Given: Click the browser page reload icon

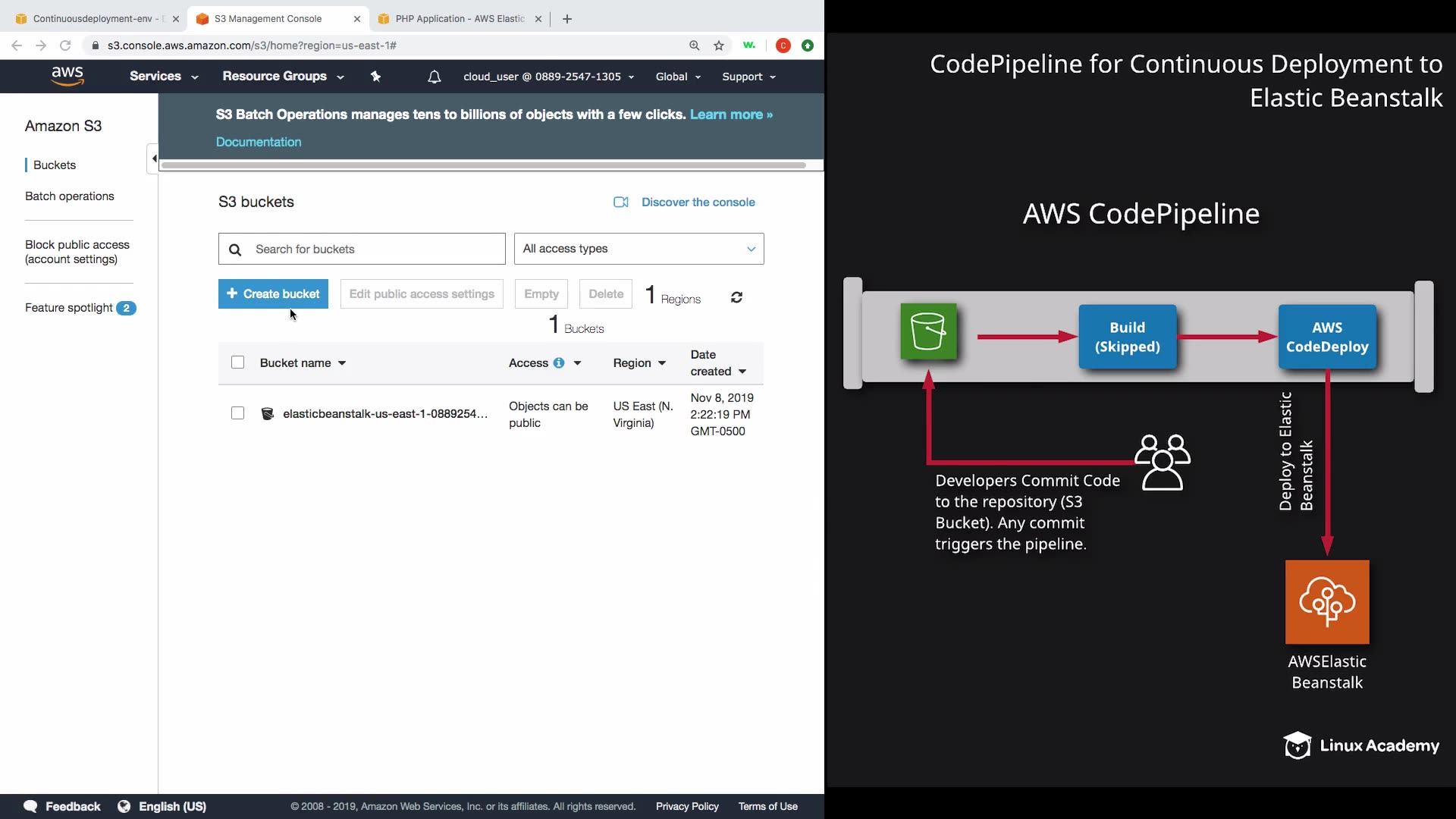Looking at the screenshot, I should coord(65,45).
